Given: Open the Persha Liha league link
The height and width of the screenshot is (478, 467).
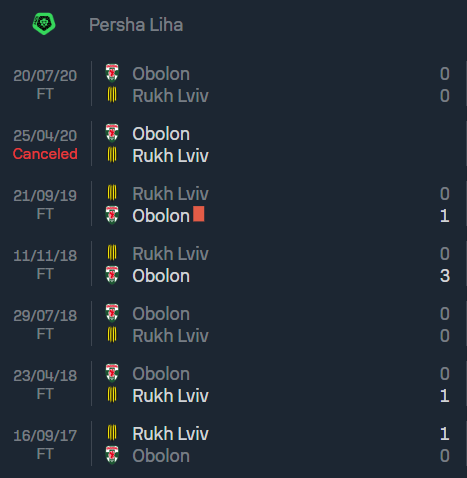Looking at the screenshot, I should 136,25.
